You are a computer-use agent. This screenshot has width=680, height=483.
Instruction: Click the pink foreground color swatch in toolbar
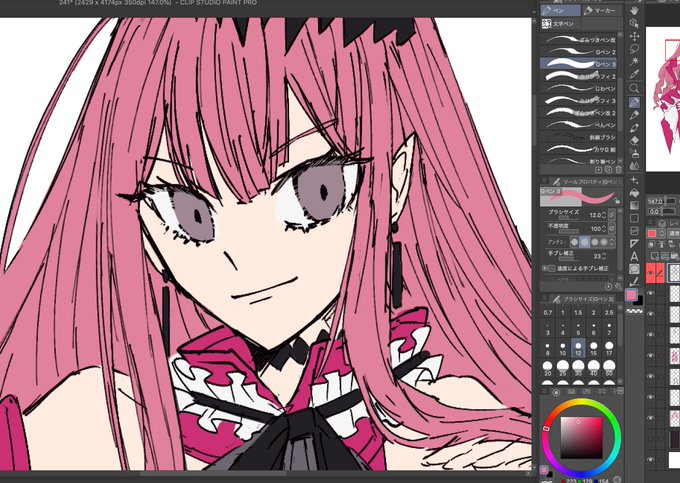click(x=631, y=295)
